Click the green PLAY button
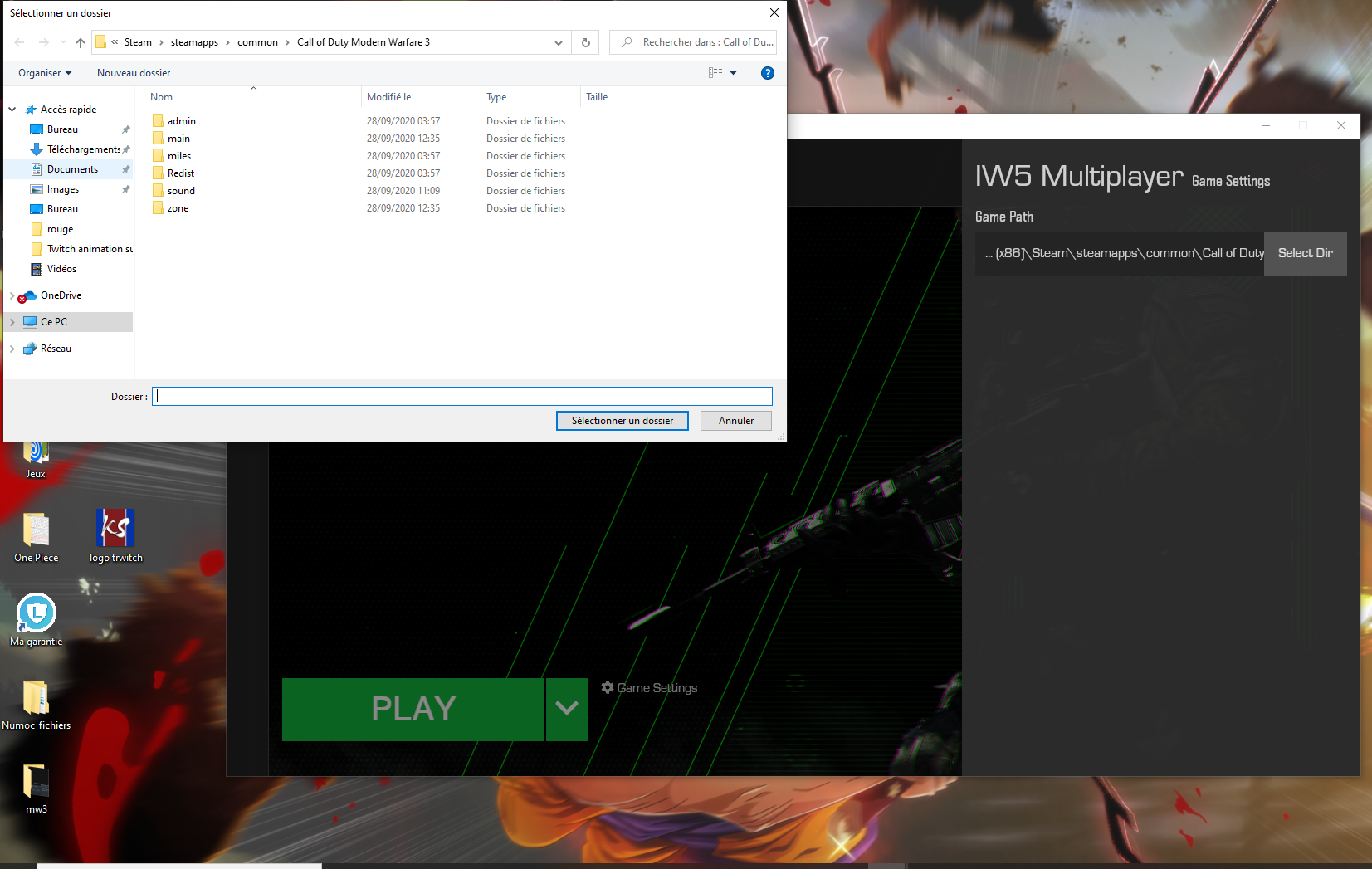Image resolution: width=1372 pixels, height=869 pixels. click(x=413, y=709)
